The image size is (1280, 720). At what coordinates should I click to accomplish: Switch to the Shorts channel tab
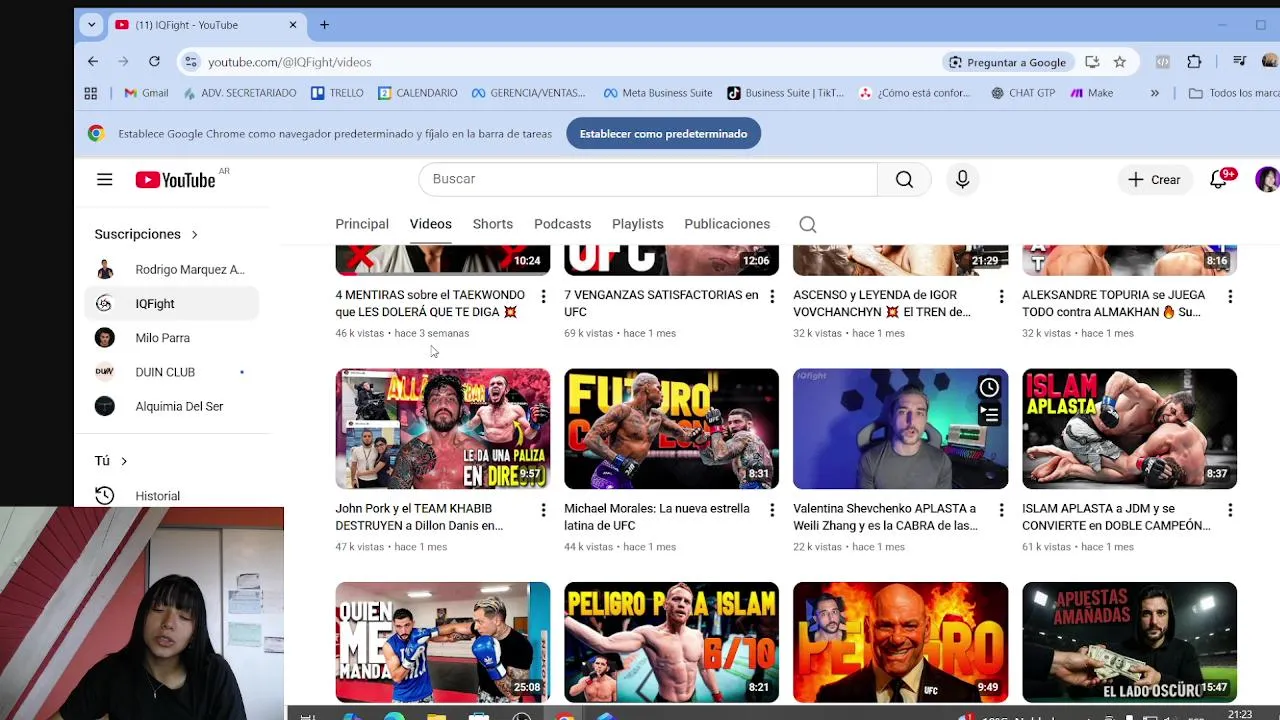pyautogui.click(x=493, y=224)
